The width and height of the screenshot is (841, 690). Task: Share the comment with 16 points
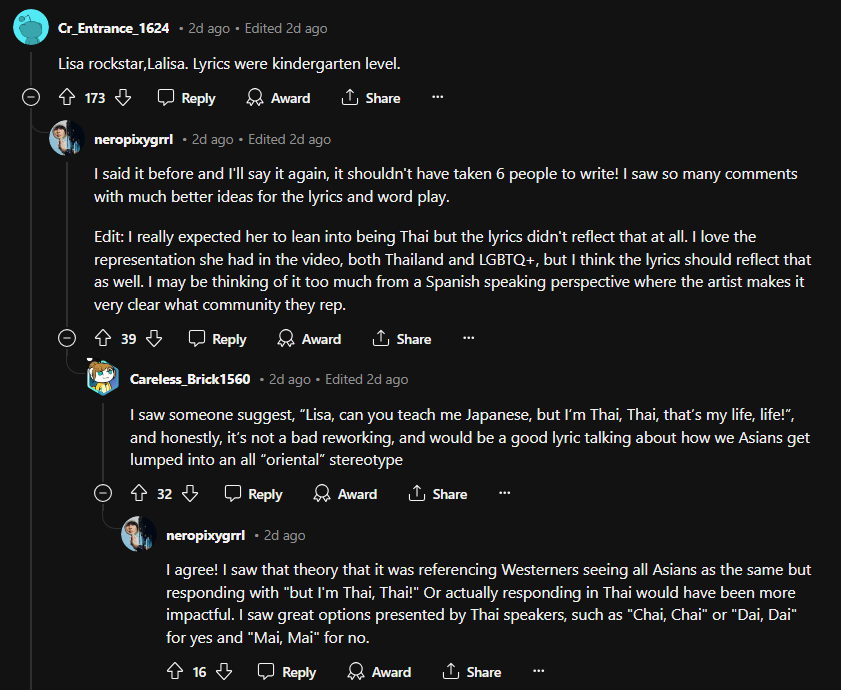[471, 672]
